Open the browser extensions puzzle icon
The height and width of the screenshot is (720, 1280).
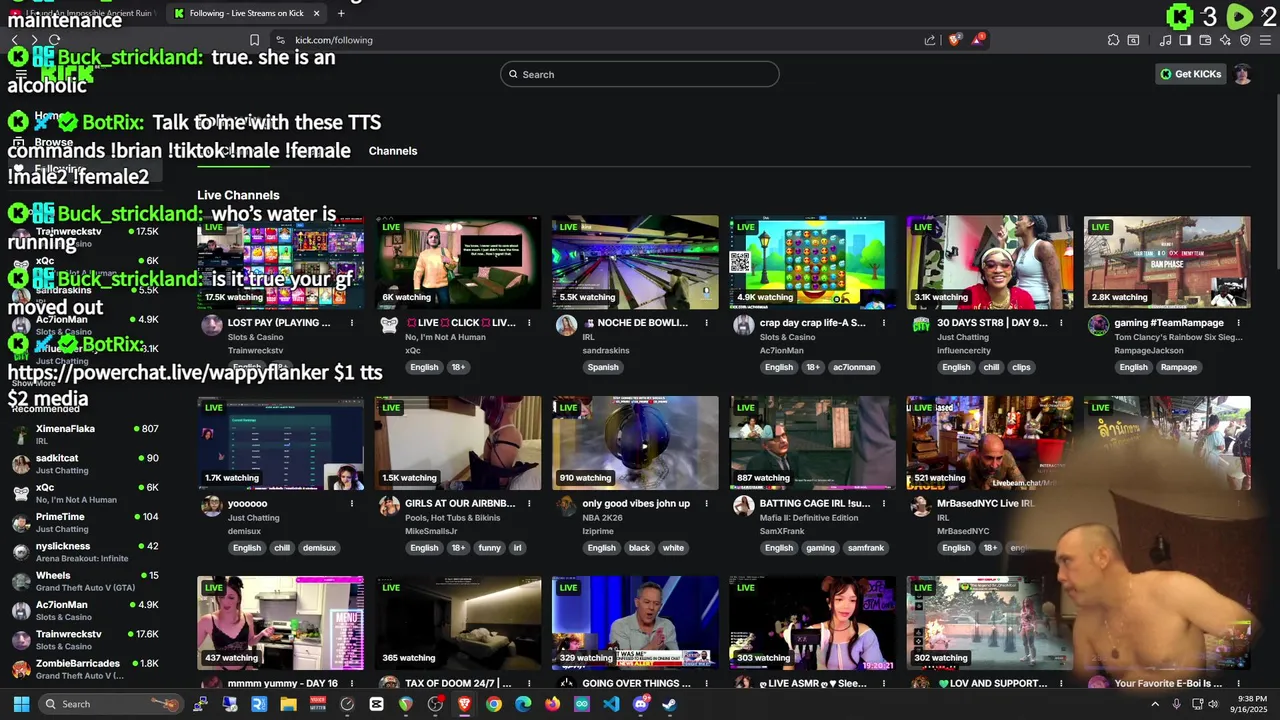pyautogui.click(x=1113, y=40)
